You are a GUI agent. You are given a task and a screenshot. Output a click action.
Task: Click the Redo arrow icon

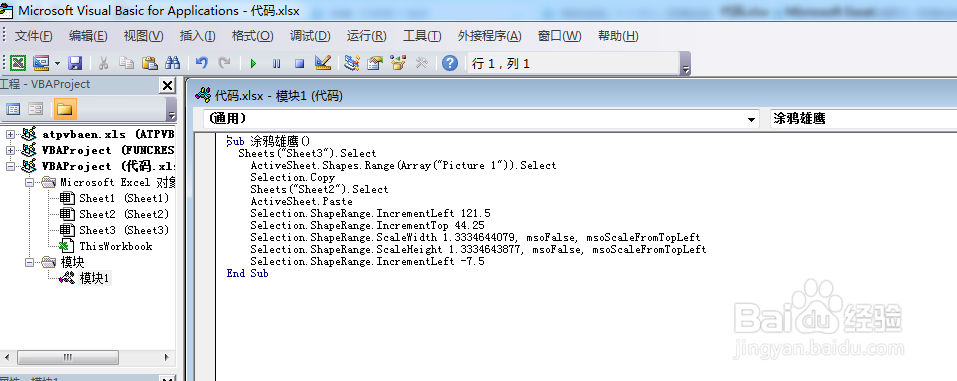pyautogui.click(x=225, y=63)
